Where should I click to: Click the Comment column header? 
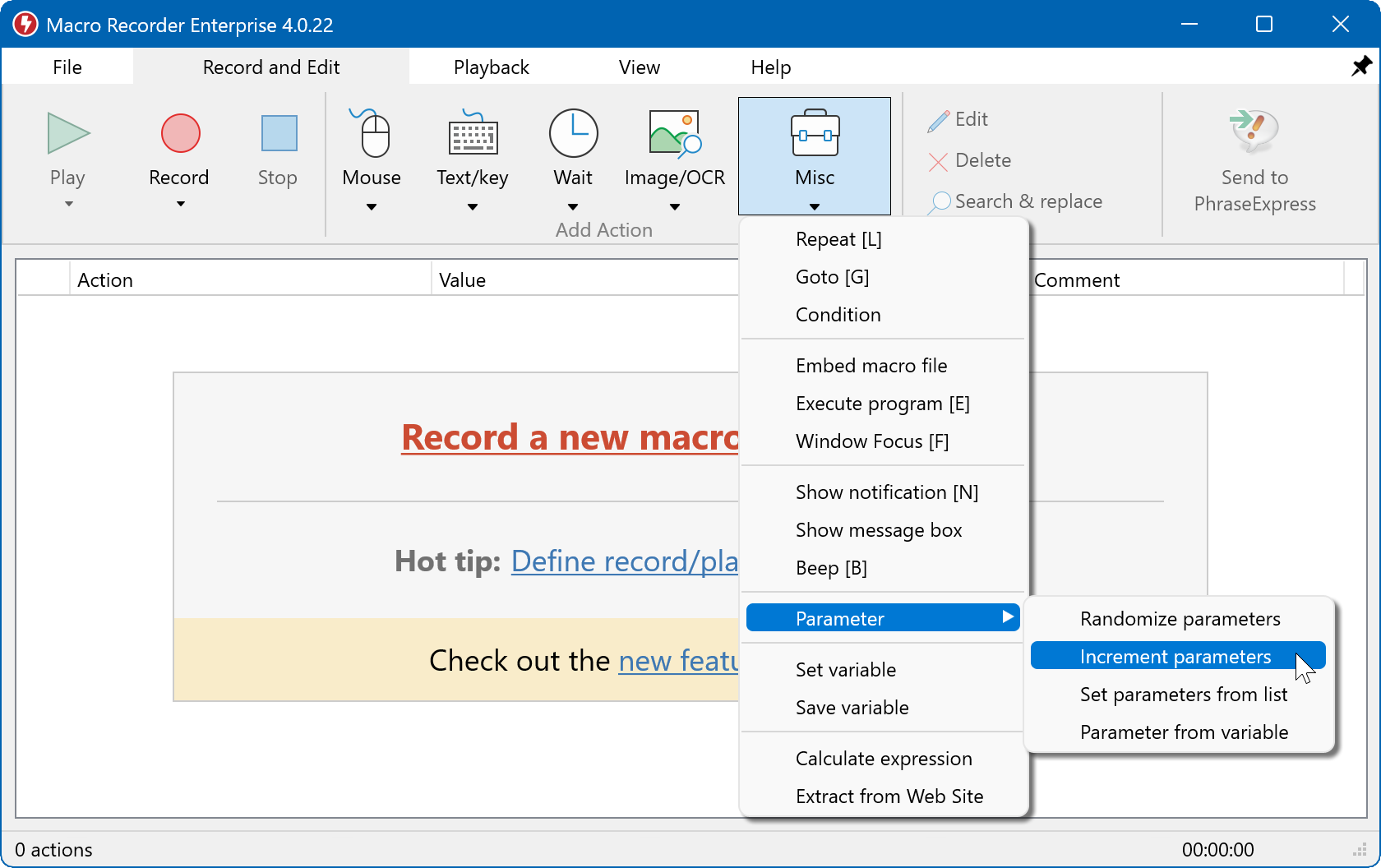pyautogui.click(x=1076, y=280)
